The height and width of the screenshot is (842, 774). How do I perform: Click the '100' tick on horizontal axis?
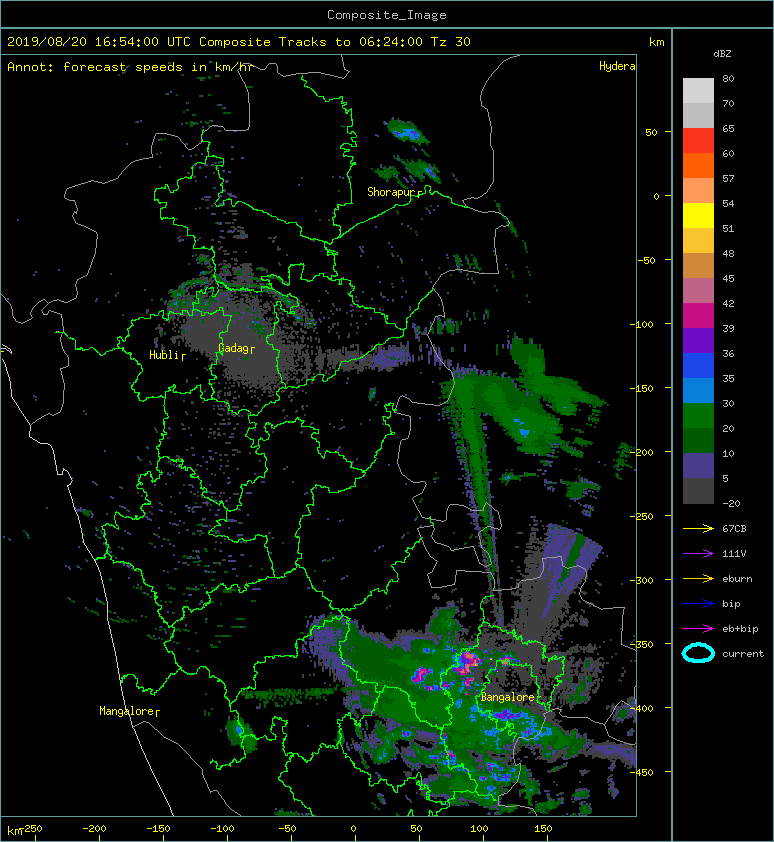pyautogui.click(x=479, y=829)
